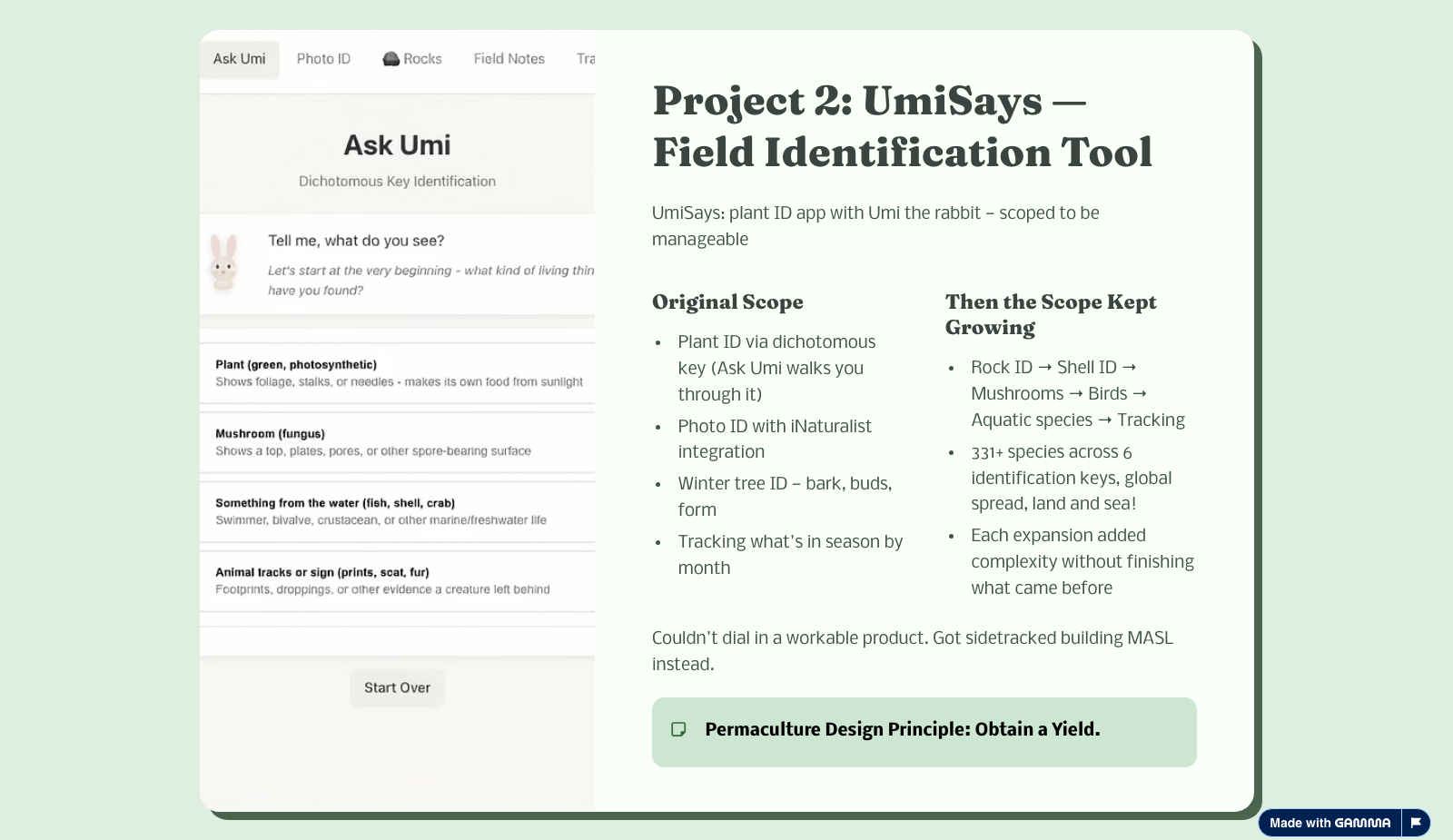Click the 'Project 2: UmiSays' slide title
The image size is (1453, 840).
pos(902,126)
